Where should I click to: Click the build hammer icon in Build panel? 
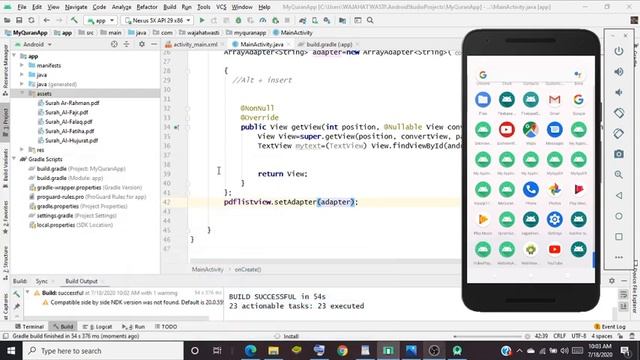[x=17, y=294]
